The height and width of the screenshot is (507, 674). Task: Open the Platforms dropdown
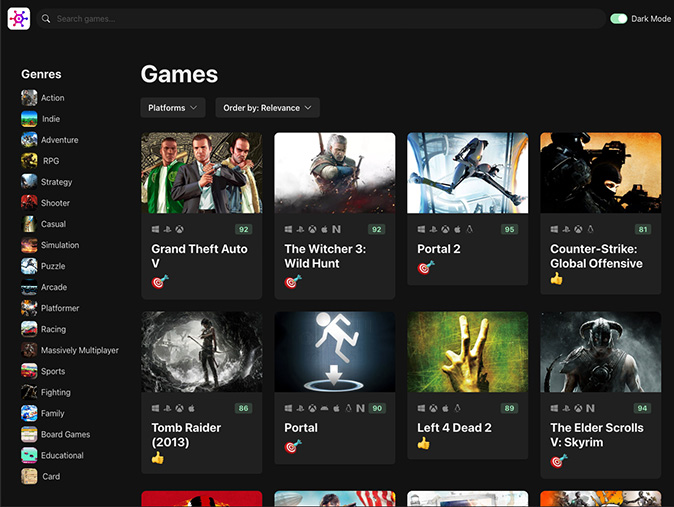[x=173, y=108]
